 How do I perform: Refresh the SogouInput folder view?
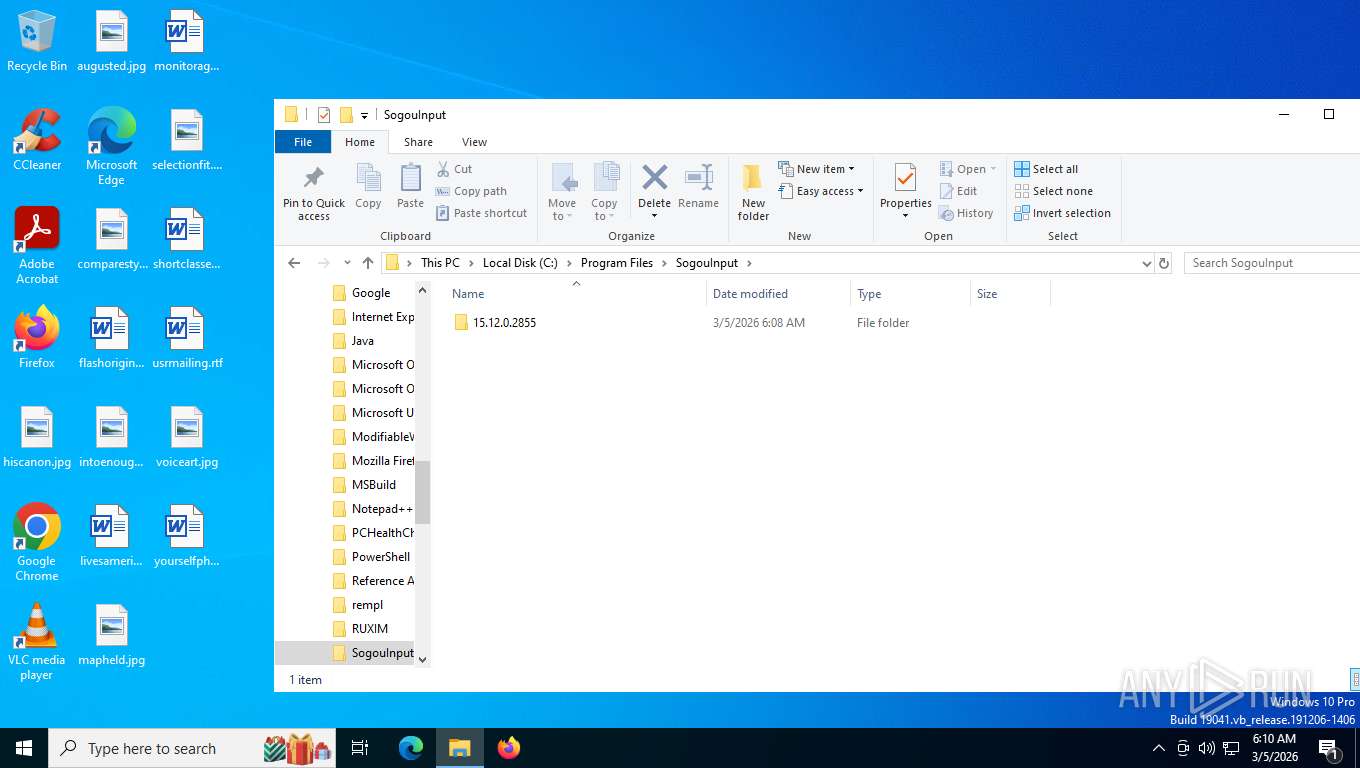[x=1164, y=263]
